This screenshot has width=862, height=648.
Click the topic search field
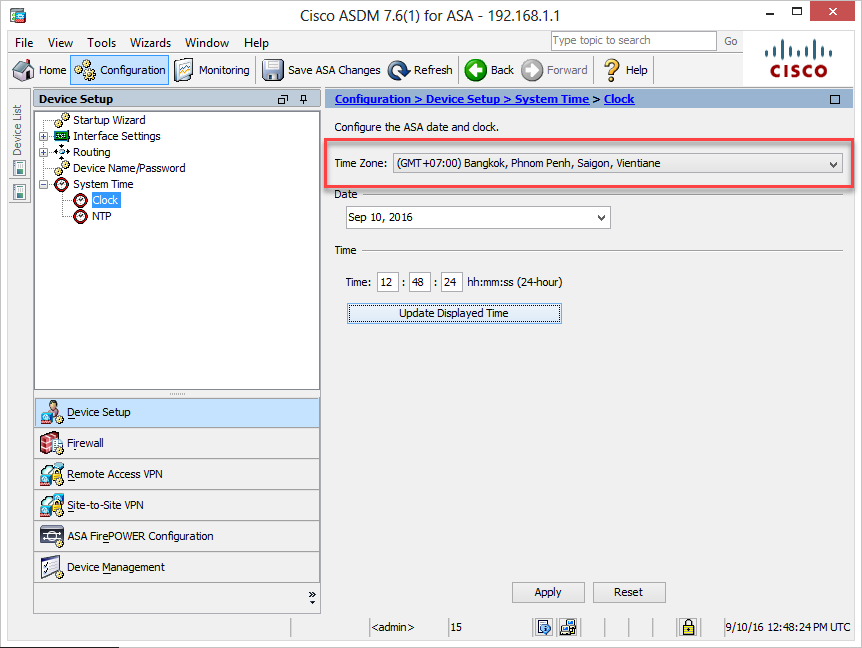pos(634,41)
